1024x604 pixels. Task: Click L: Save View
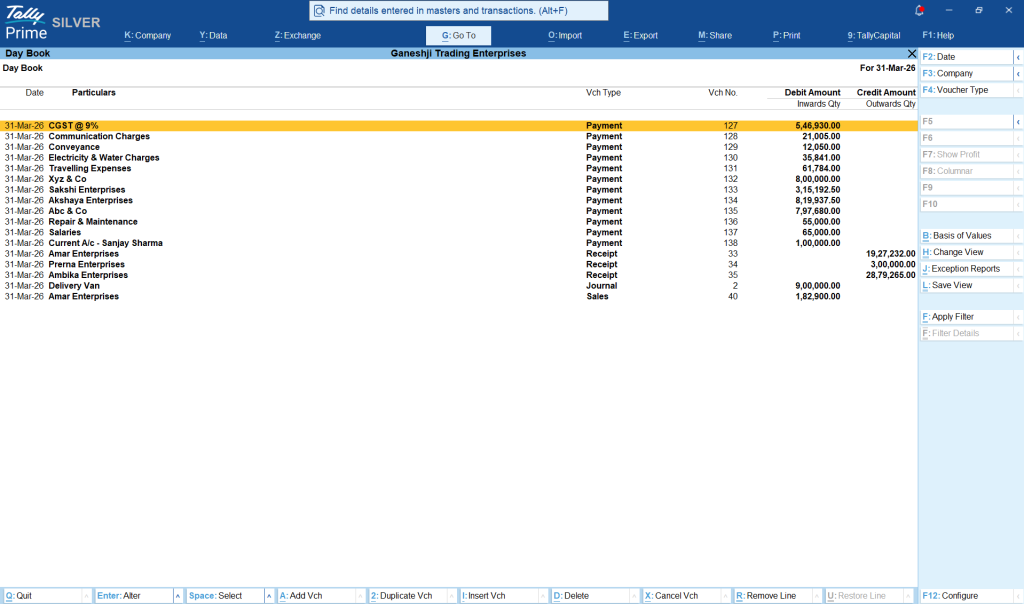967,285
